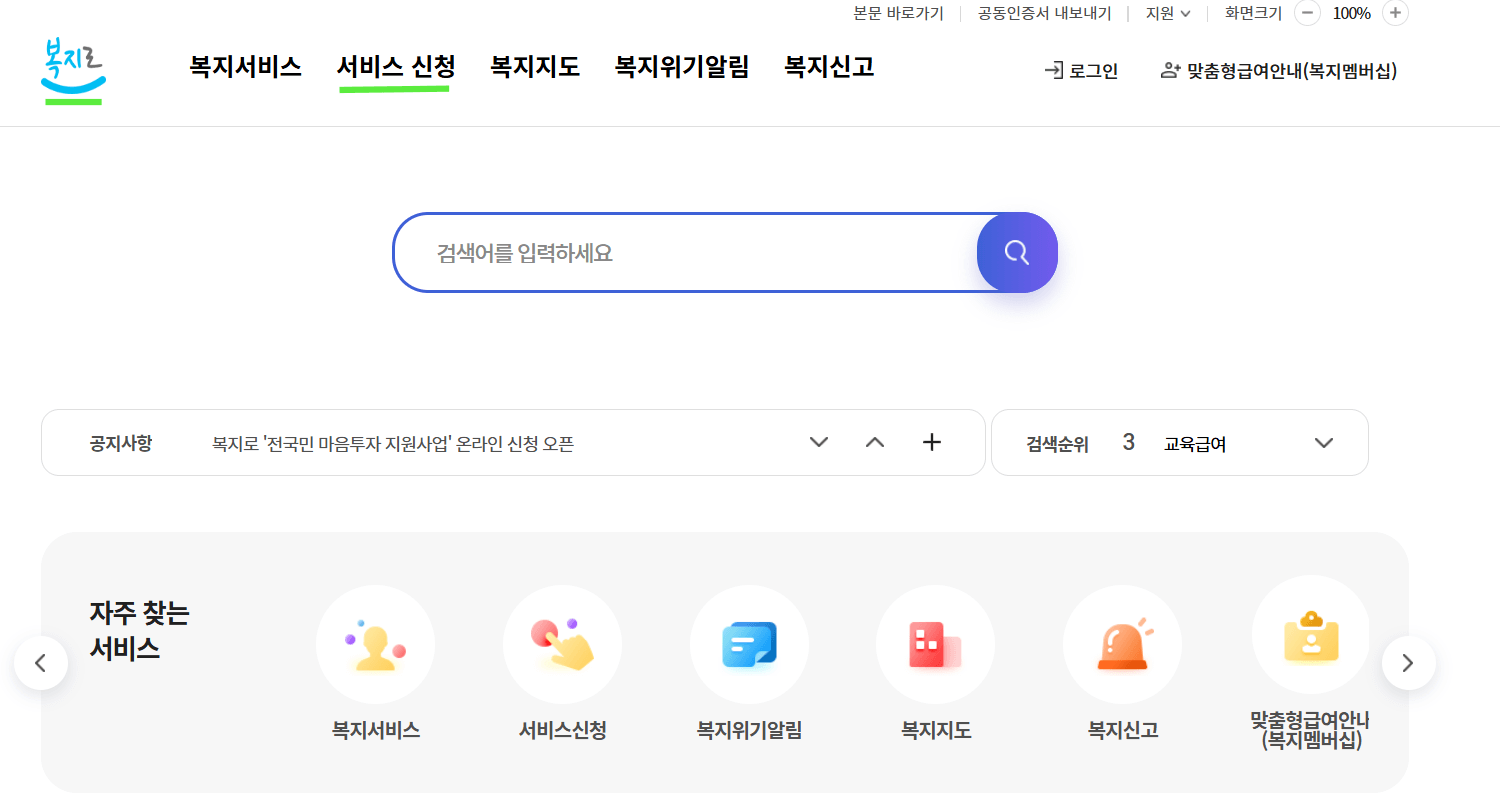The width and height of the screenshot is (1500, 811).
Task: Select 복지위기알림 in the top navigation
Action: (x=681, y=67)
